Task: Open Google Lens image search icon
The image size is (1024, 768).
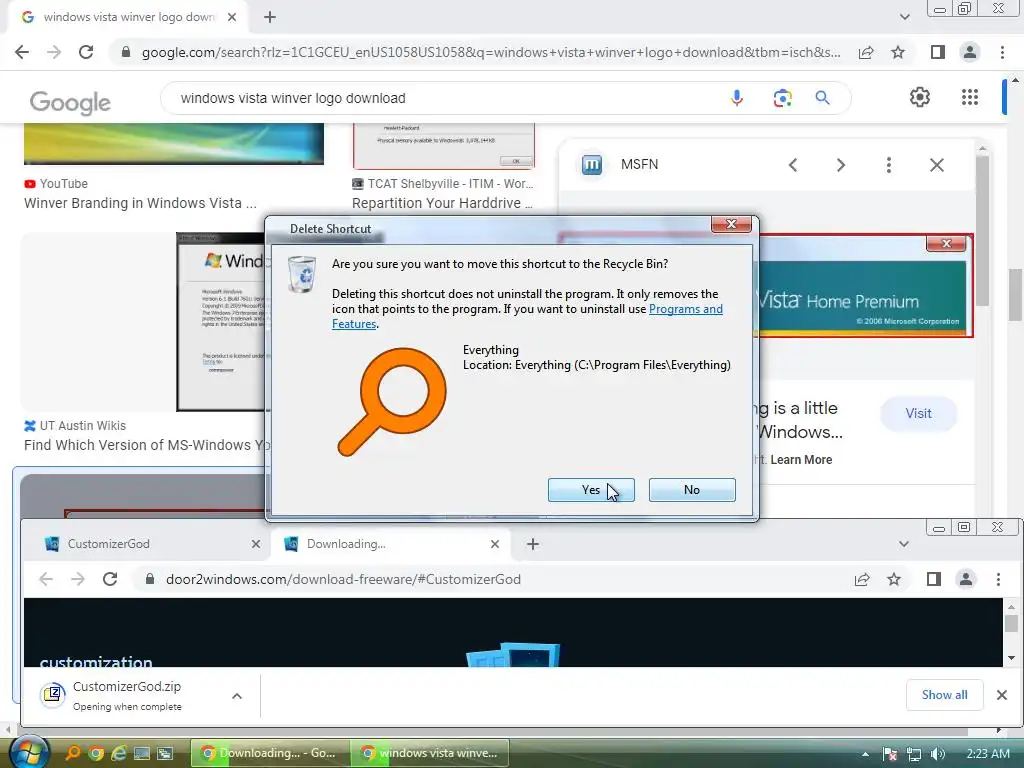Action: tap(782, 98)
